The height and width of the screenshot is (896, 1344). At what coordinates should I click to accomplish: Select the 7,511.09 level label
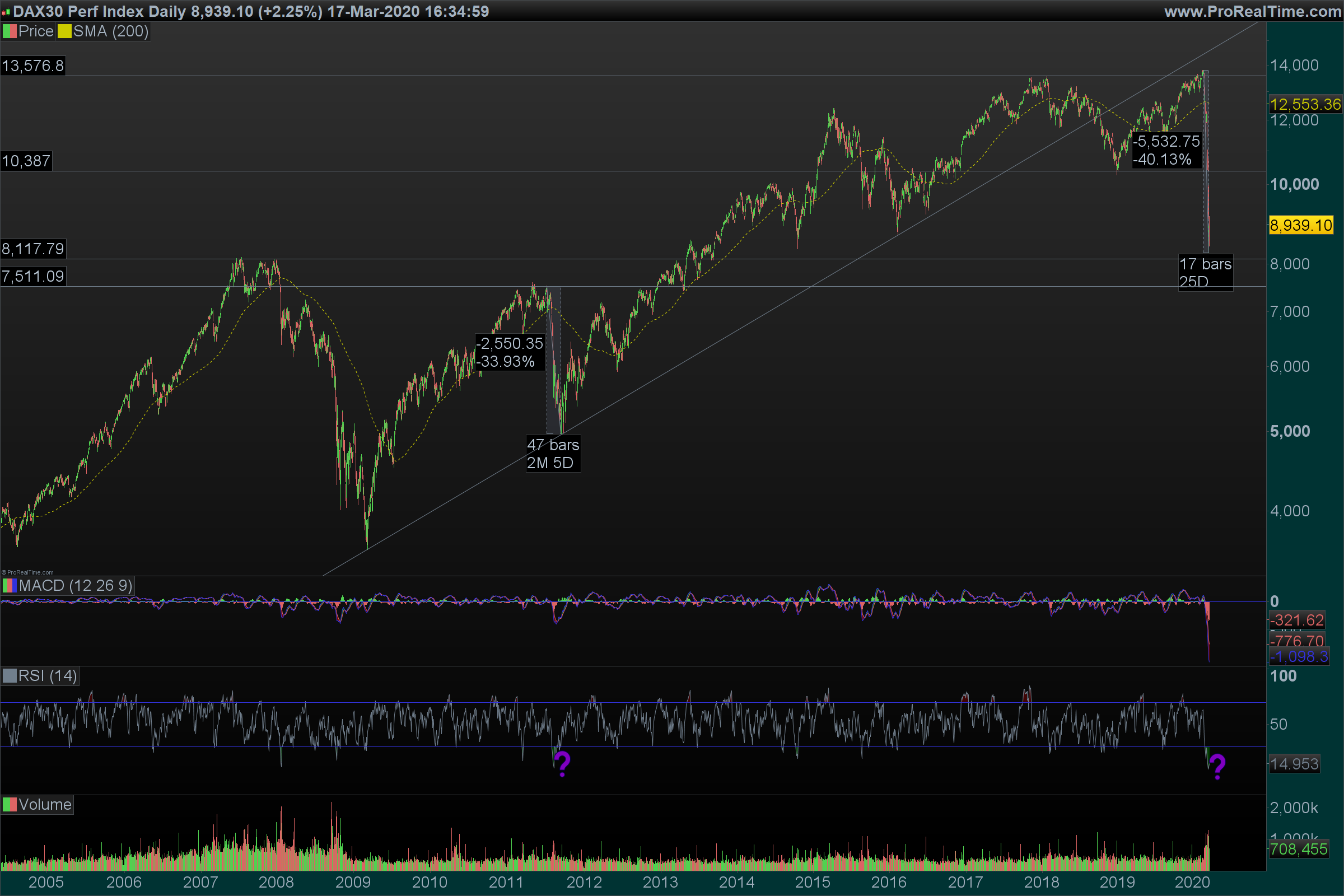pos(32,276)
